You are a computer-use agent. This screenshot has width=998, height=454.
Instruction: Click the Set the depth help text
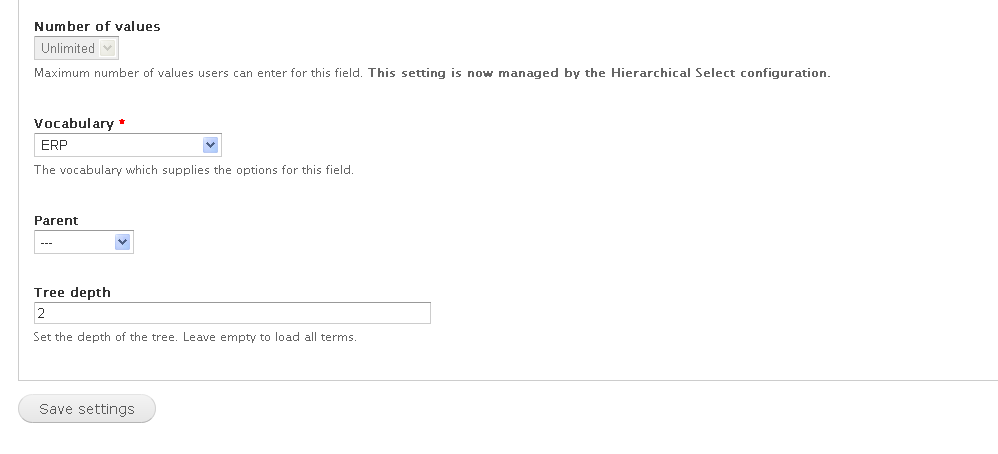tap(195, 337)
